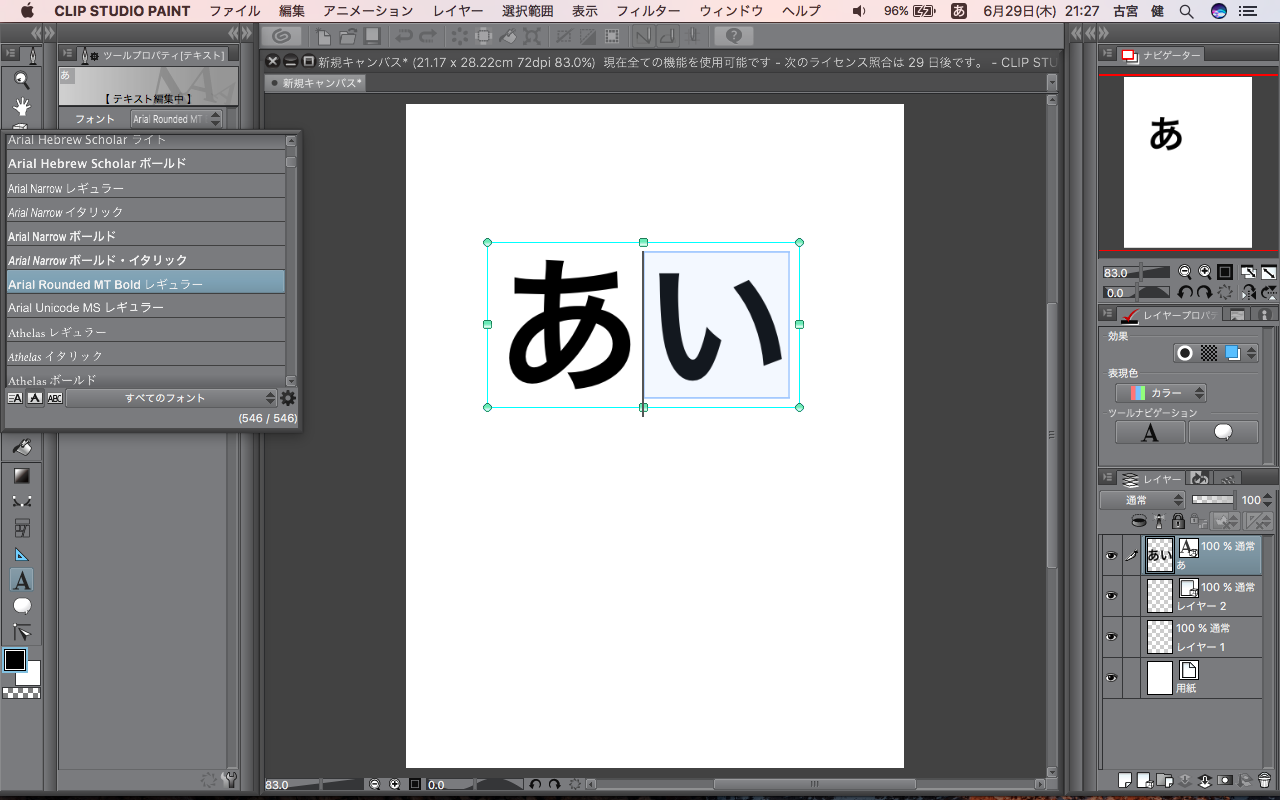Open the 通常 blend mode dropdown
The height and width of the screenshot is (800, 1280).
[x=1142, y=500]
